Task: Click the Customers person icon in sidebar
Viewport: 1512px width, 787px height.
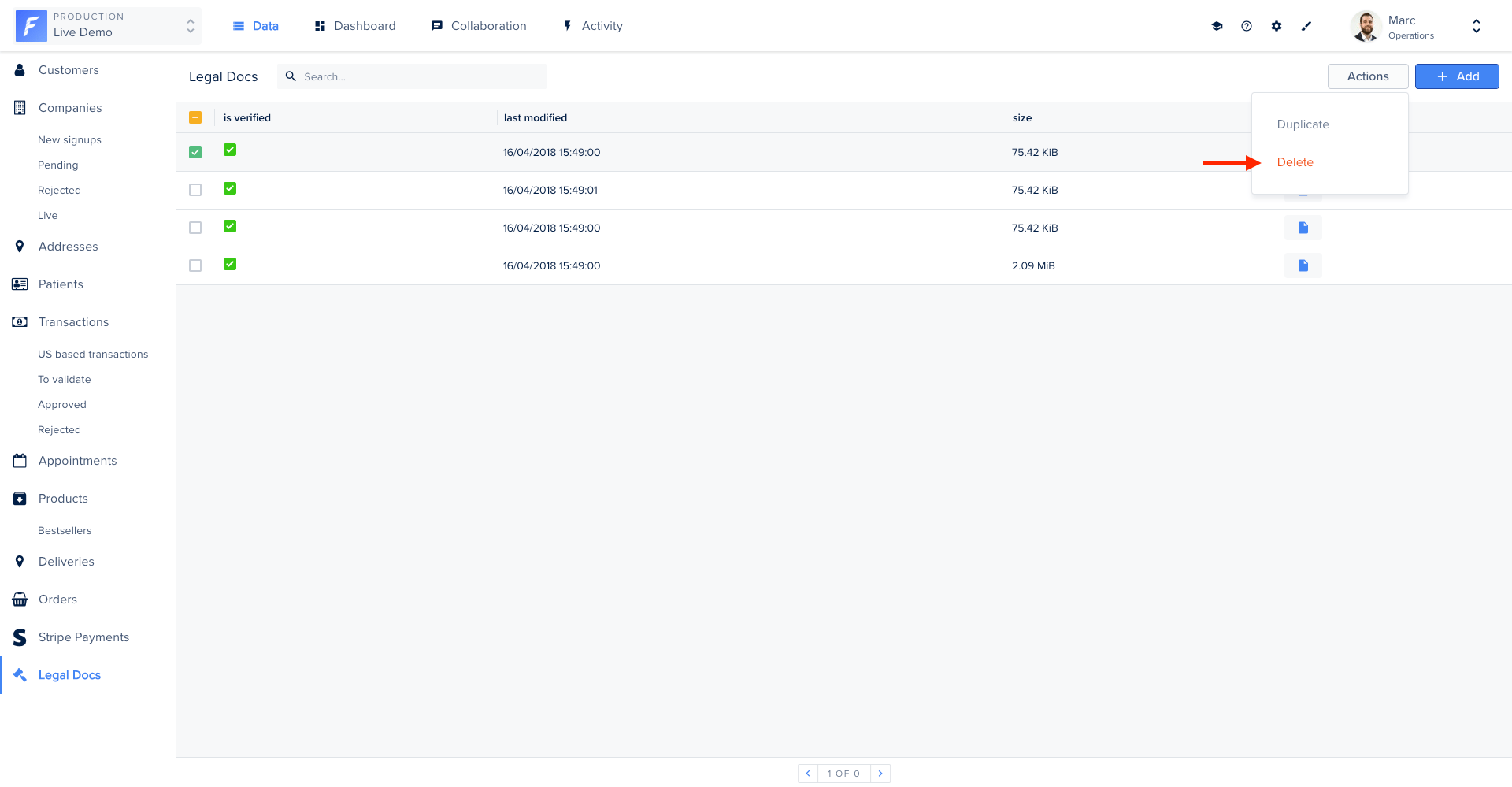Action: point(20,70)
